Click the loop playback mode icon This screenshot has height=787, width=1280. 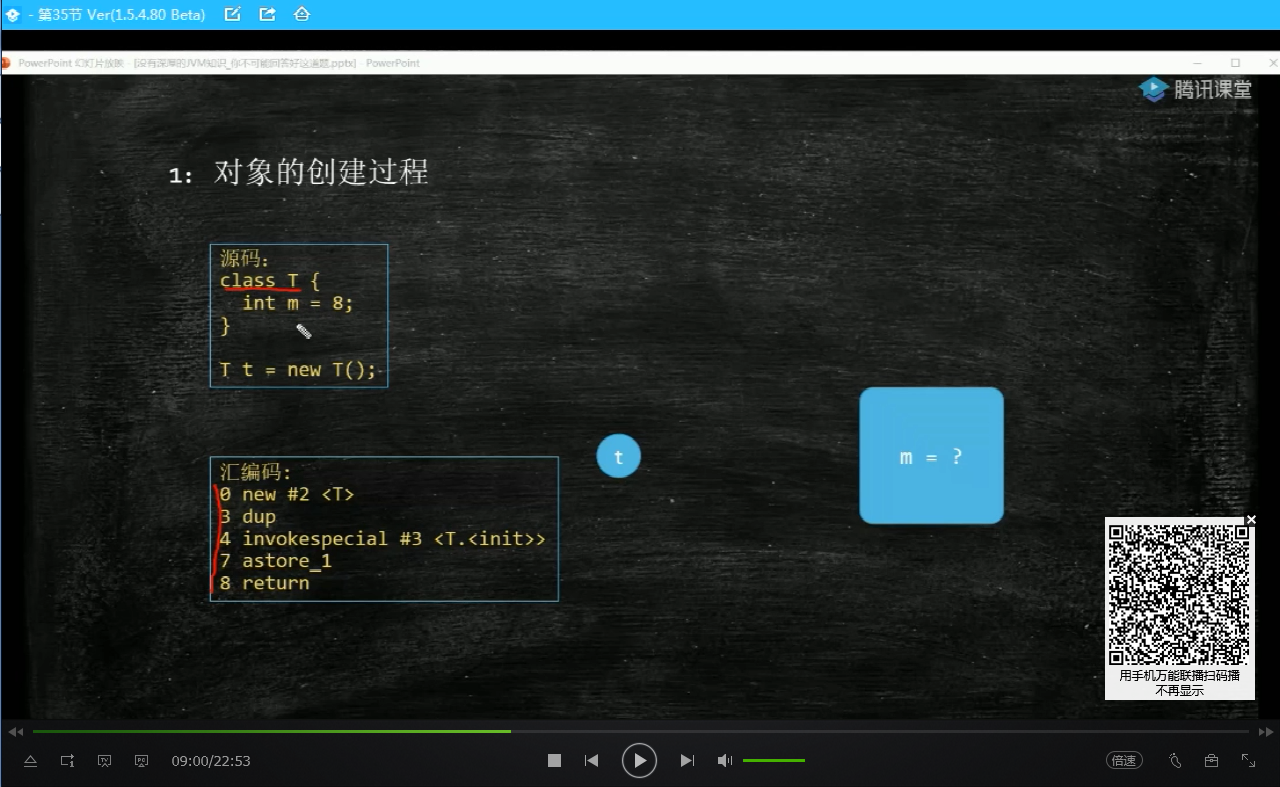(67, 761)
